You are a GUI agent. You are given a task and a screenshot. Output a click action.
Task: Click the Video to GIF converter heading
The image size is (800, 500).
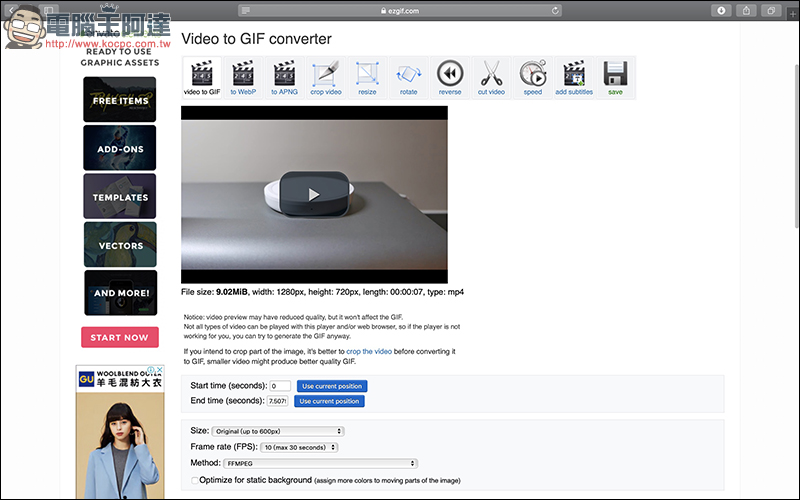tap(257, 39)
